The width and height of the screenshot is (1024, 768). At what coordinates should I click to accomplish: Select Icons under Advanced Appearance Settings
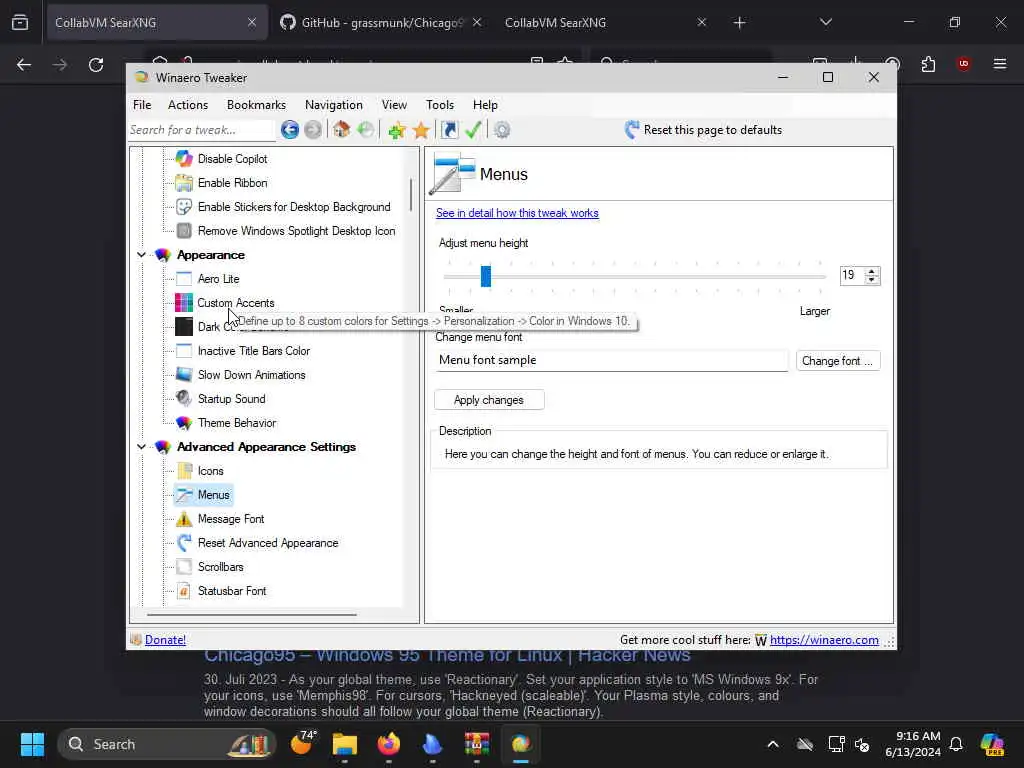click(210, 471)
